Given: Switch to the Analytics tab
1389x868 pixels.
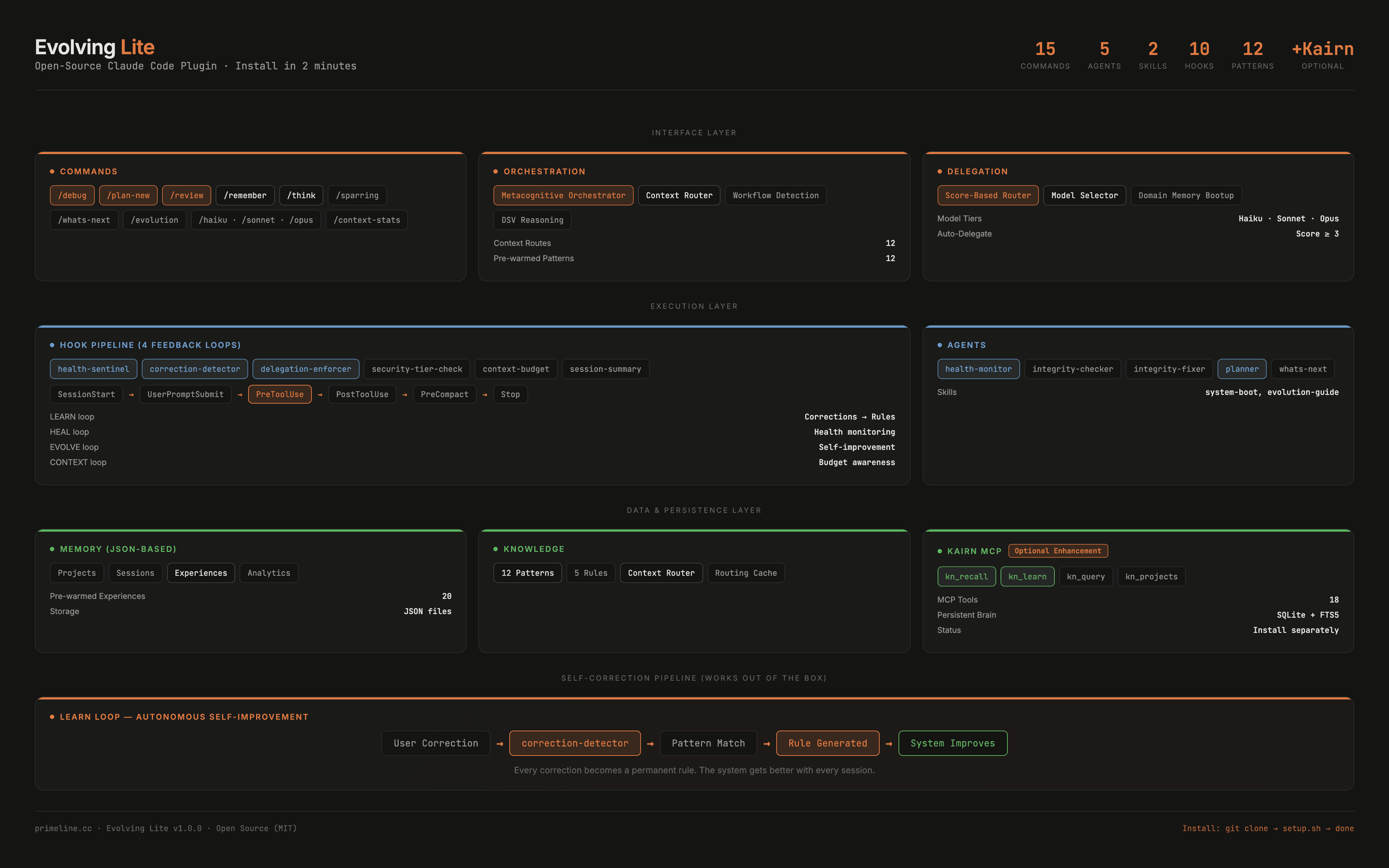Looking at the screenshot, I should tap(269, 573).
